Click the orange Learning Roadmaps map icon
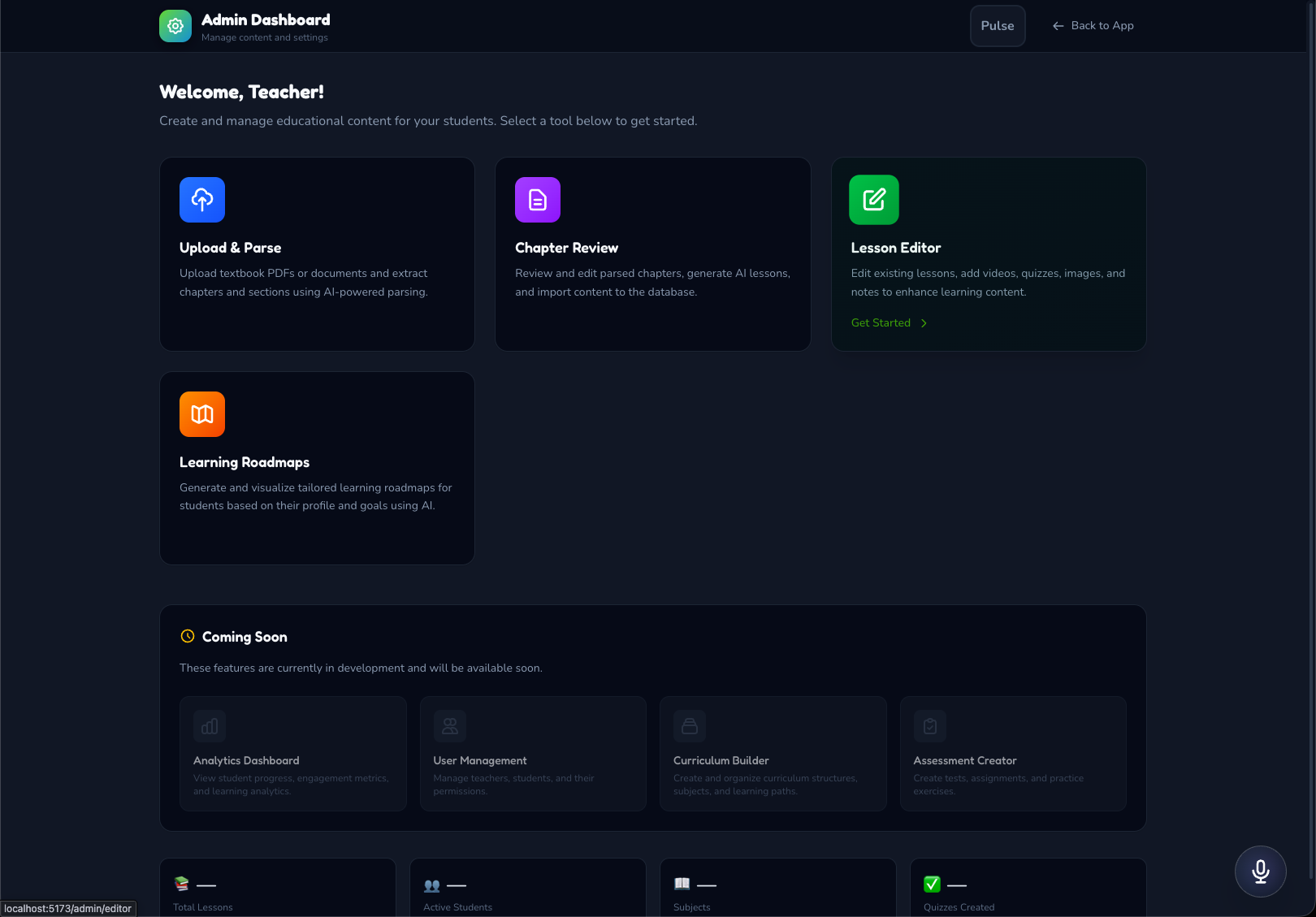 [x=202, y=414]
